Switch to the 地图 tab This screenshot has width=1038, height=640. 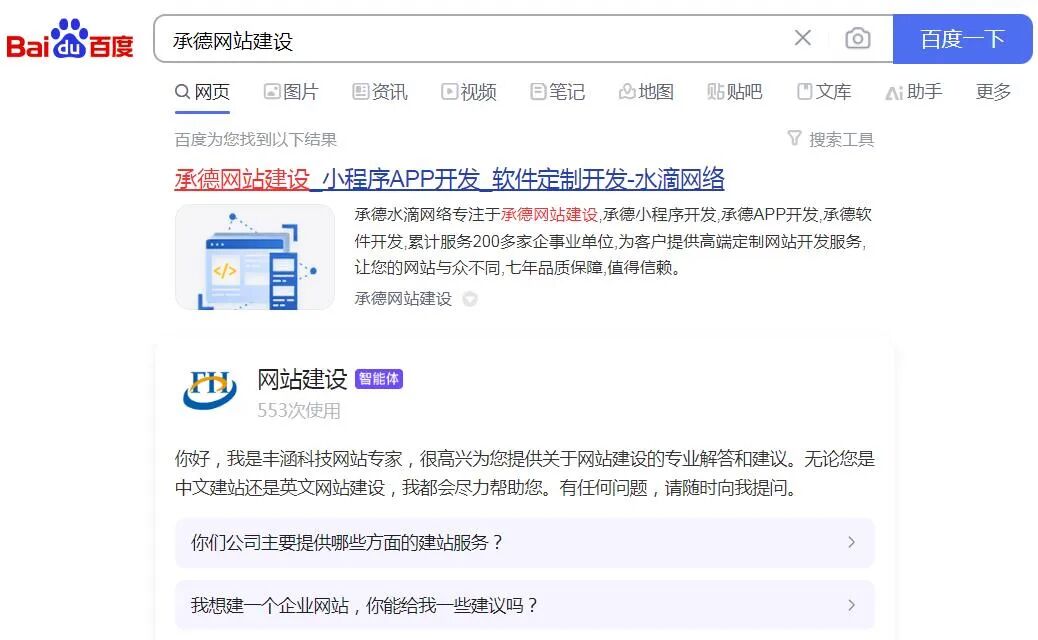646,92
